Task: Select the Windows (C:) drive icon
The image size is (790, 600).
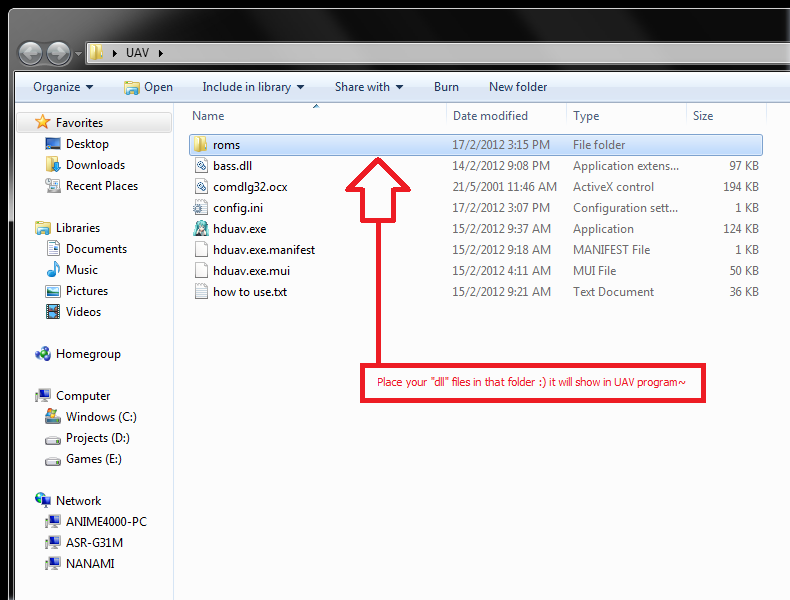Action: pos(53,417)
